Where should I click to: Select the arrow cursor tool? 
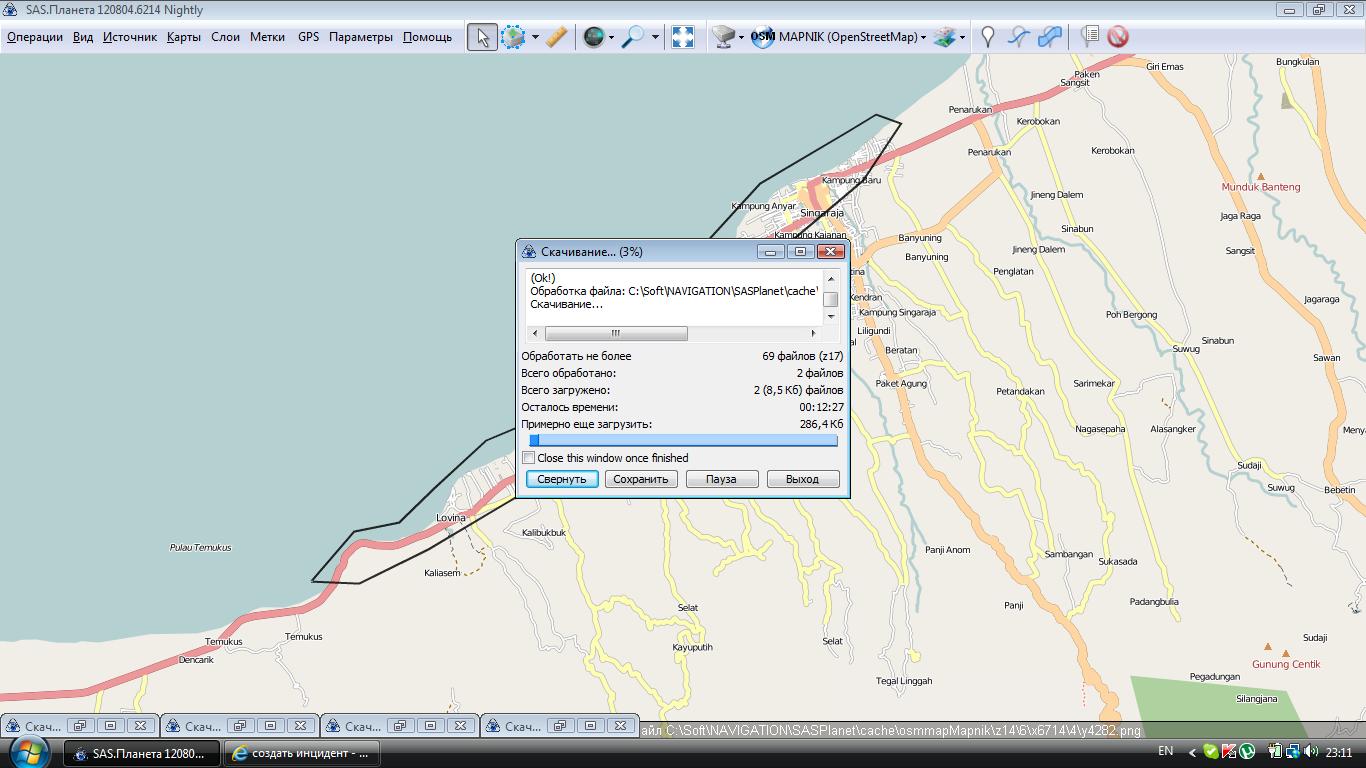[x=482, y=37]
